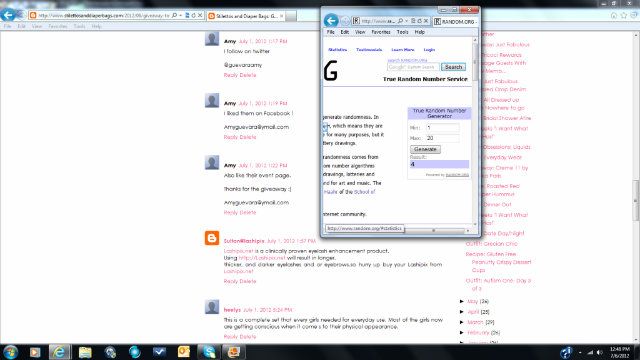This screenshot has width=640, height=360.
Task: Follow the Statistics link on RANDOM.ORG
Action: (x=338, y=50)
